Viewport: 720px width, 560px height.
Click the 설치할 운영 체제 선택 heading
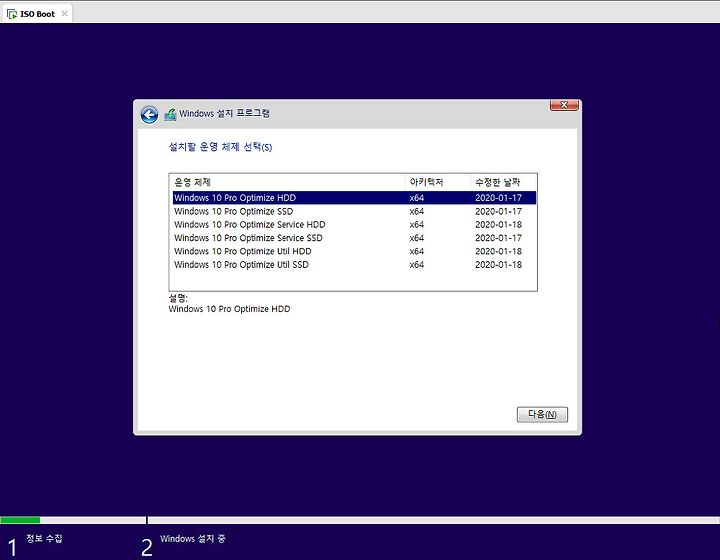[220, 147]
